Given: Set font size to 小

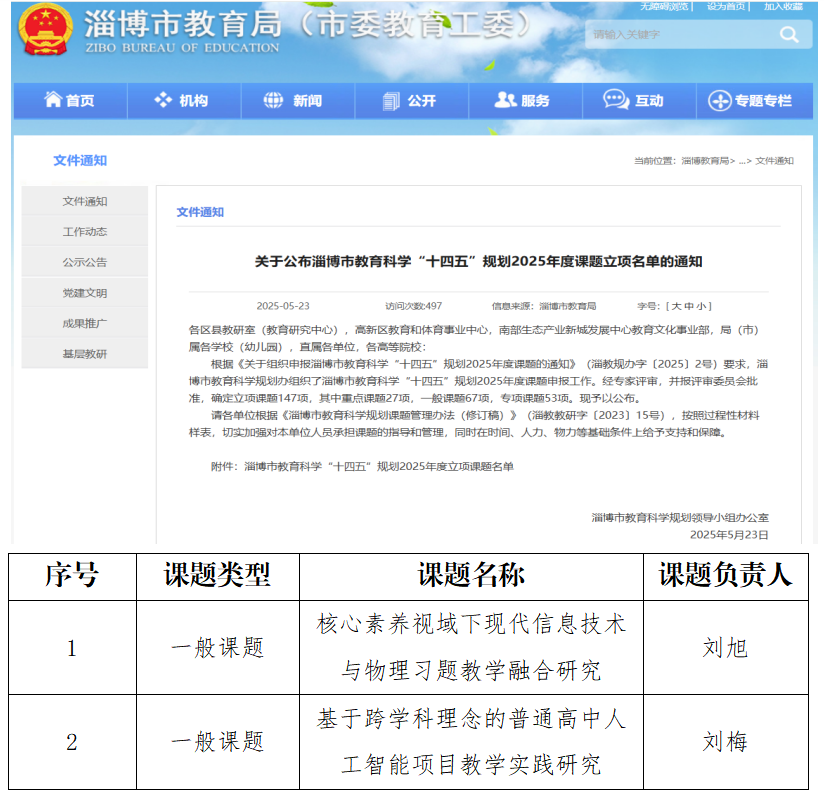Looking at the screenshot, I should (x=703, y=306).
